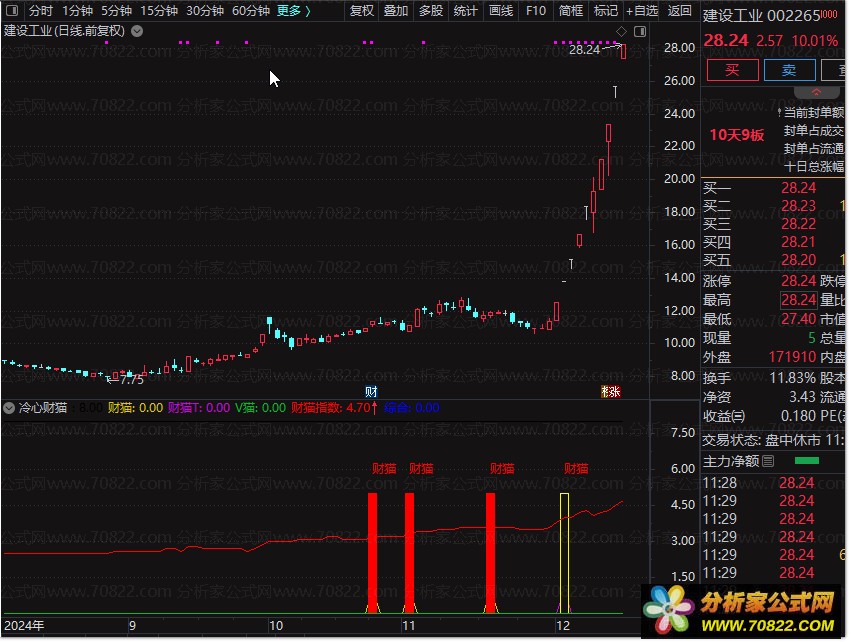
Task: Click the 收益(三) value 0.180
Action: [798, 416]
